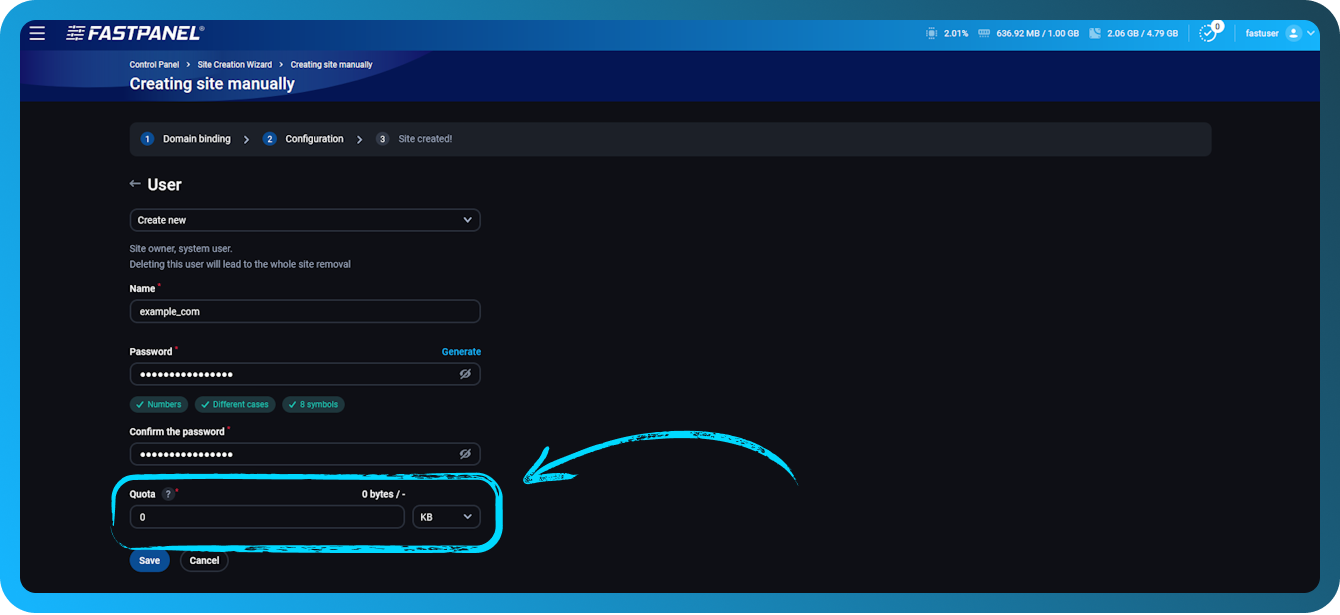Click the disk usage storage icon
Image resolution: width=1340 pixels, height=615 pixels.
(x=1096, y=32)
